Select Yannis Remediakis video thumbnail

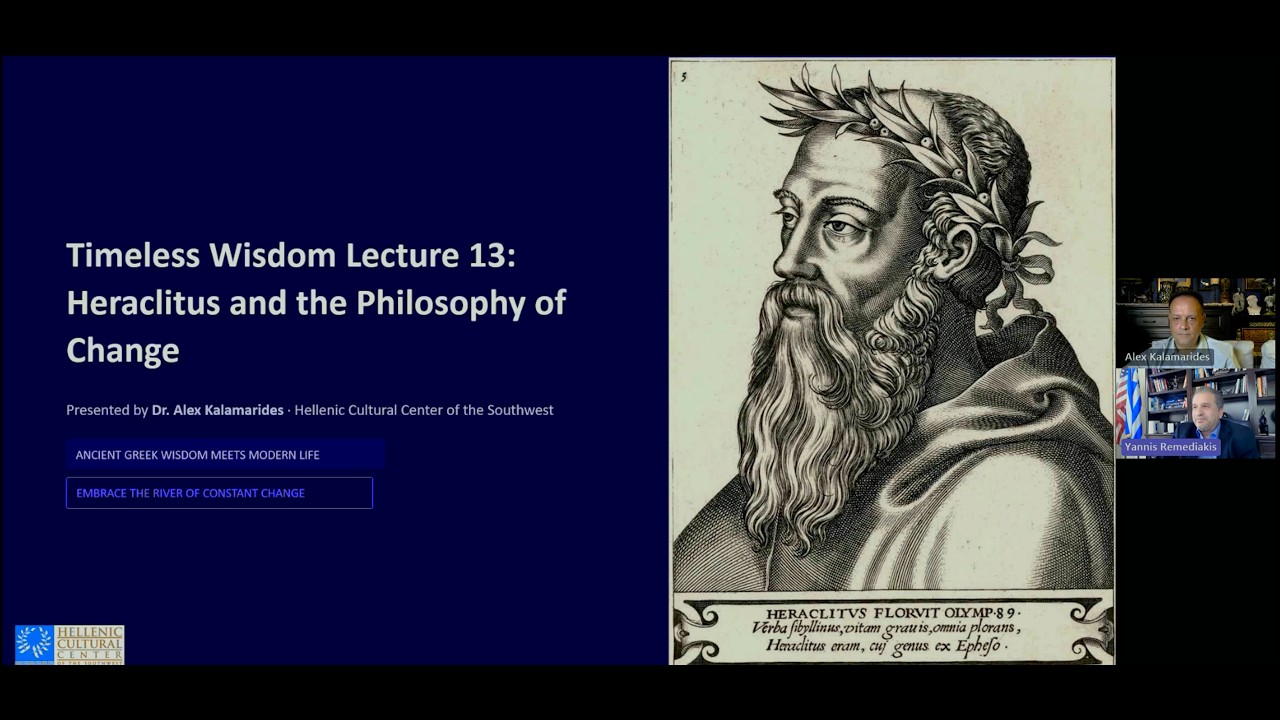(1196, 413)
